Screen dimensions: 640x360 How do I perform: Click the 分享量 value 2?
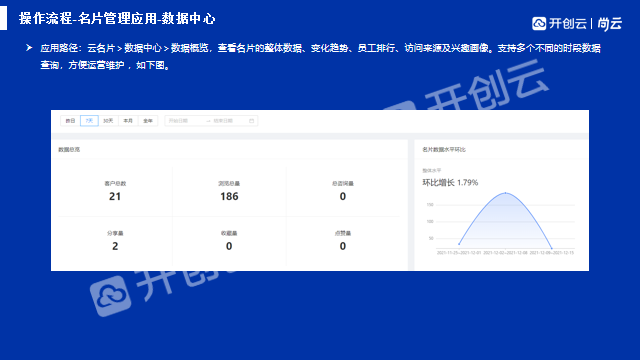tap(115, 246)
